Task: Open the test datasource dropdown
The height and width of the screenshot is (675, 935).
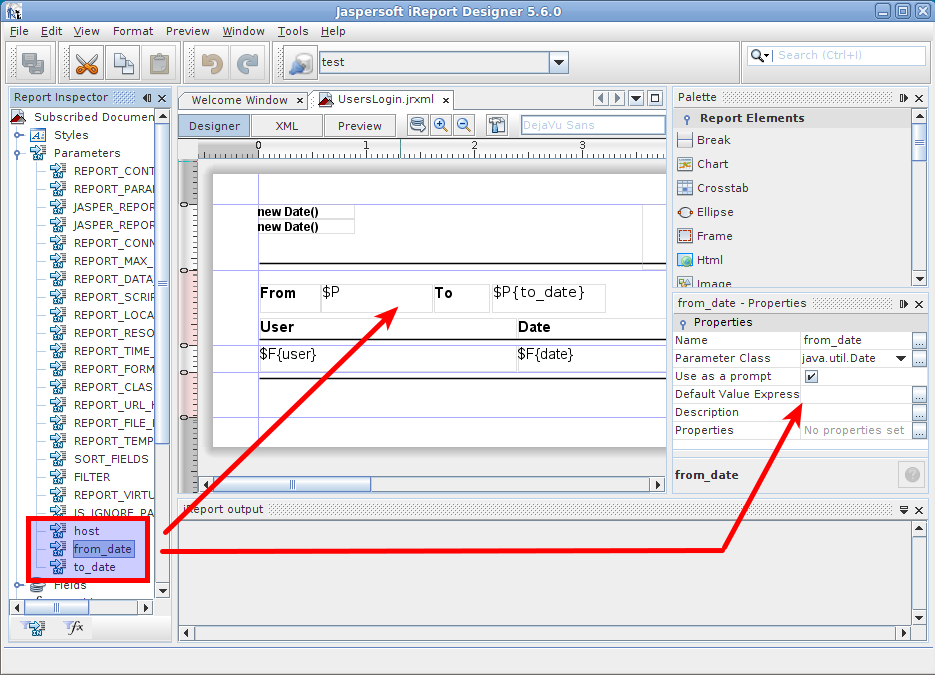Action: [558, 63]
